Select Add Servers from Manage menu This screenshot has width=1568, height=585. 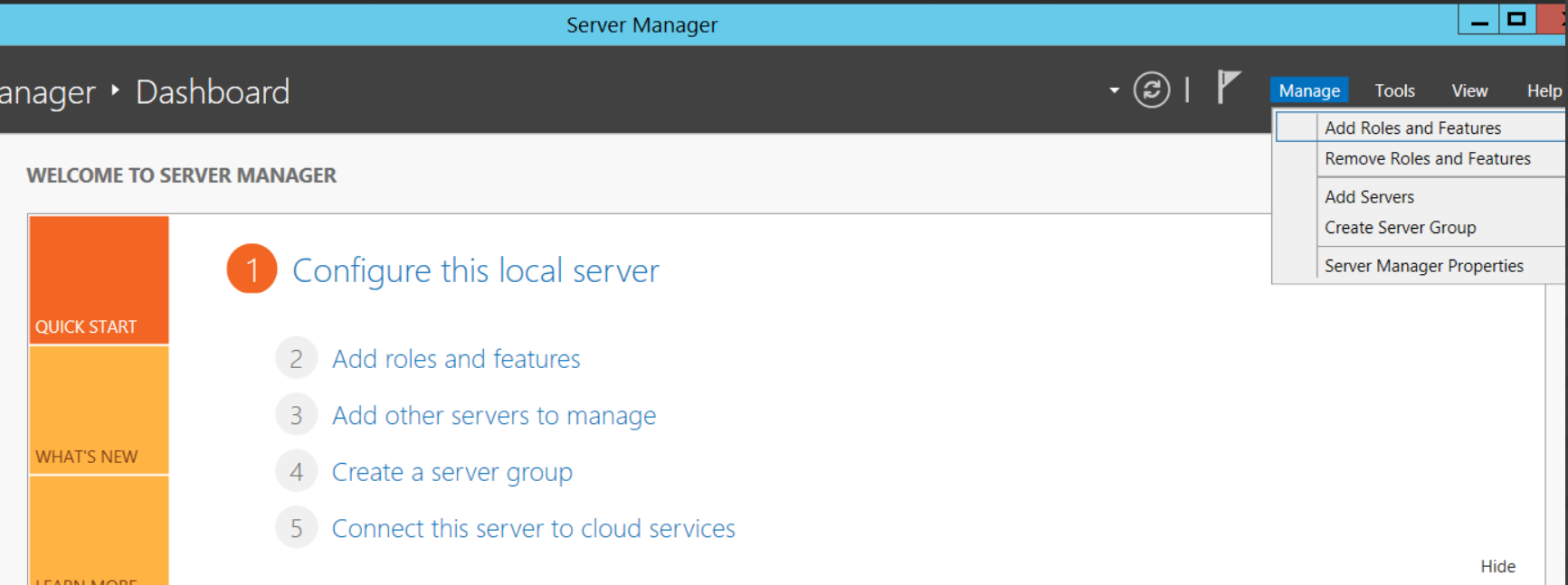pyautogui.click(x=1421, y=196)
